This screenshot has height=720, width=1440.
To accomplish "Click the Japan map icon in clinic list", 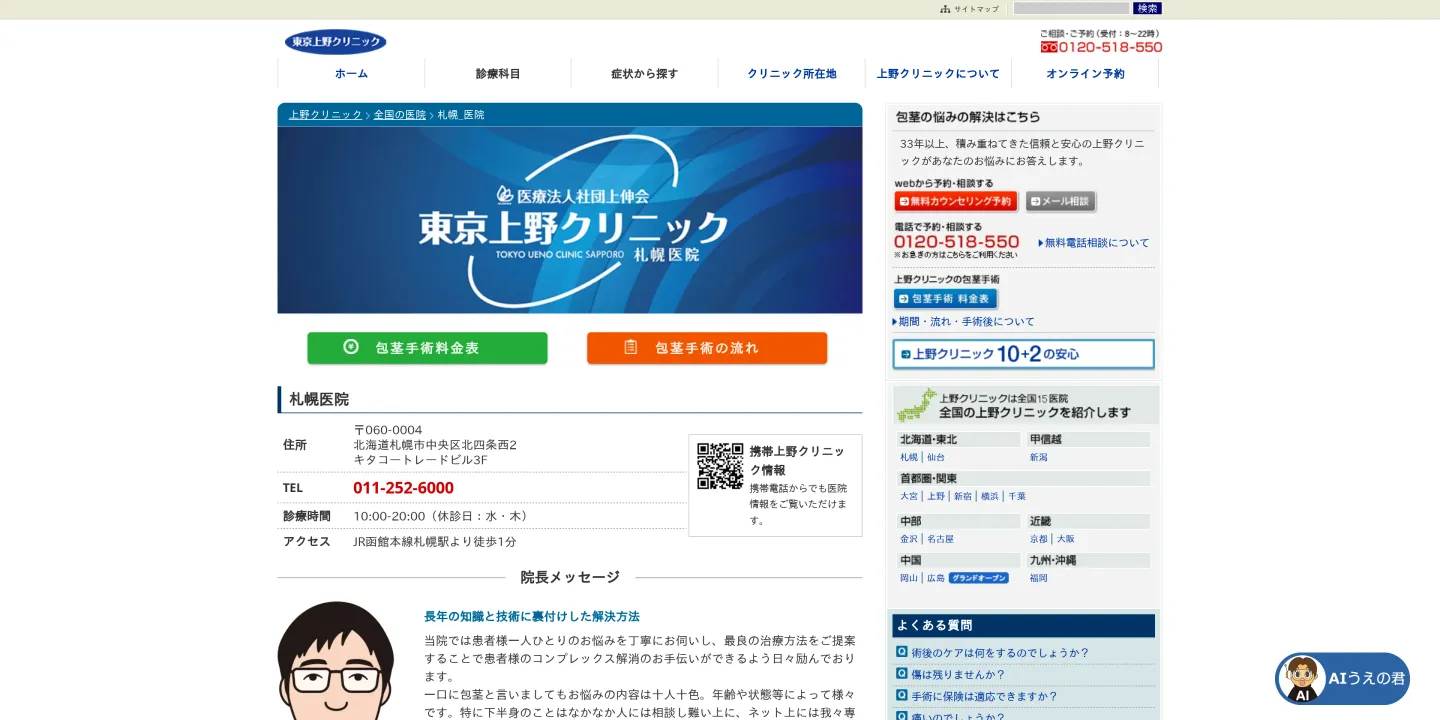I will [915, 404].
